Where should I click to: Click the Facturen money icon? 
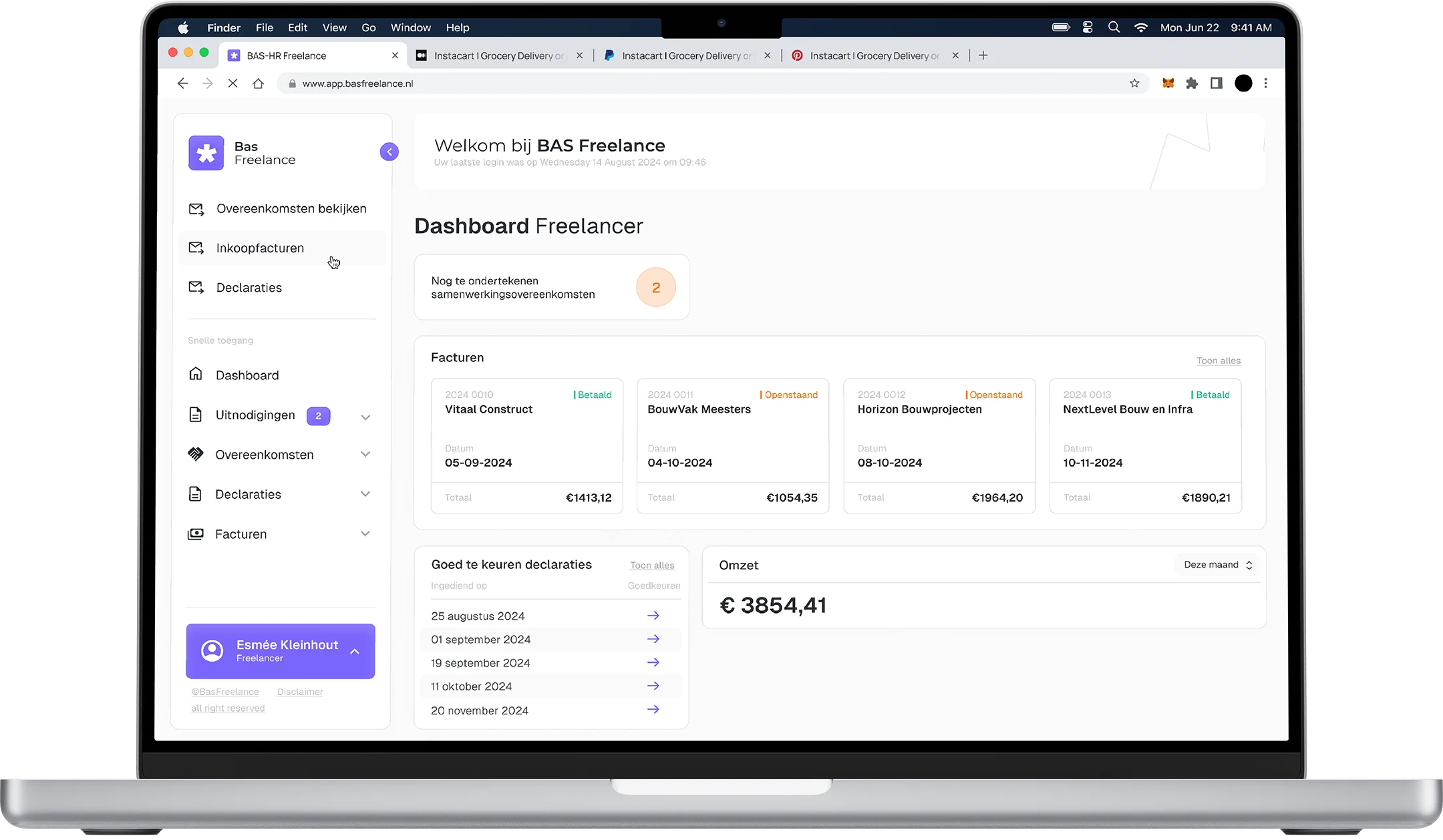pos(196,534)
